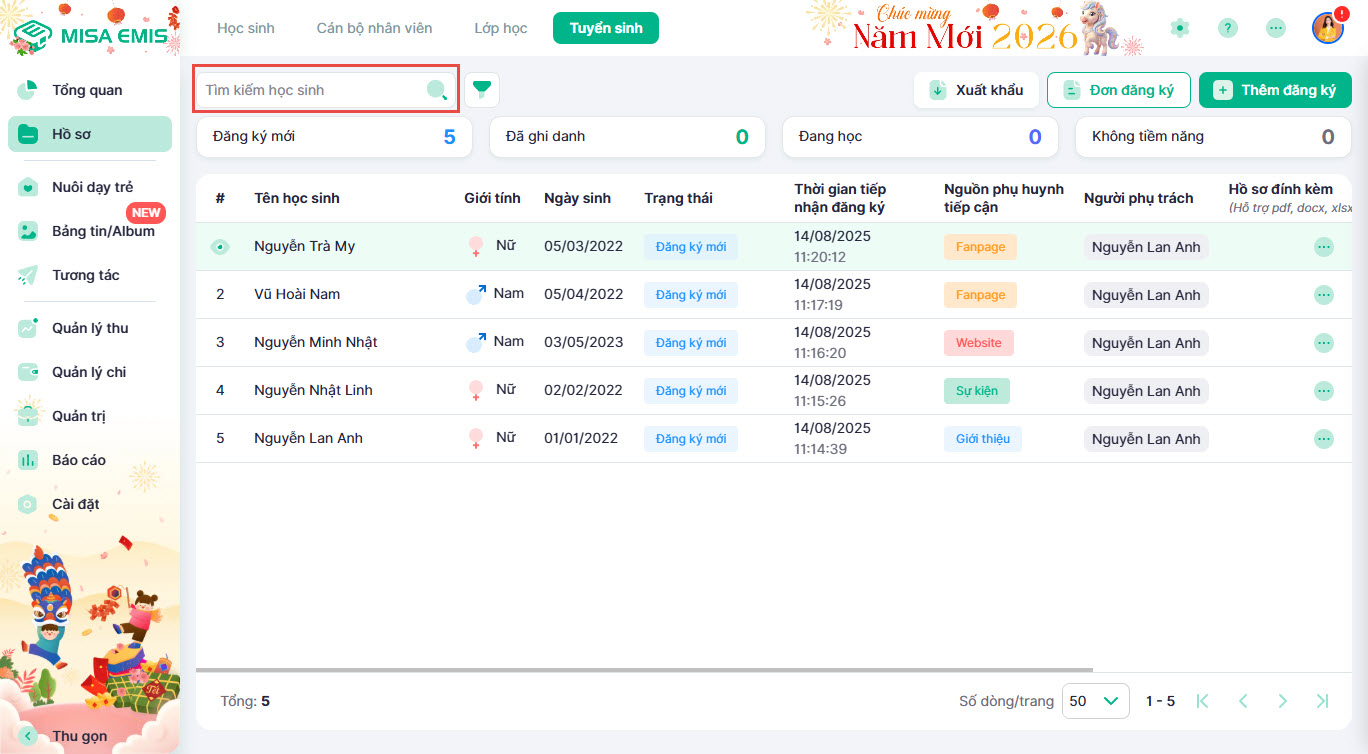Switch to the Học sinh tab
The image size is (1368, 754).
(x=246, y=28)
